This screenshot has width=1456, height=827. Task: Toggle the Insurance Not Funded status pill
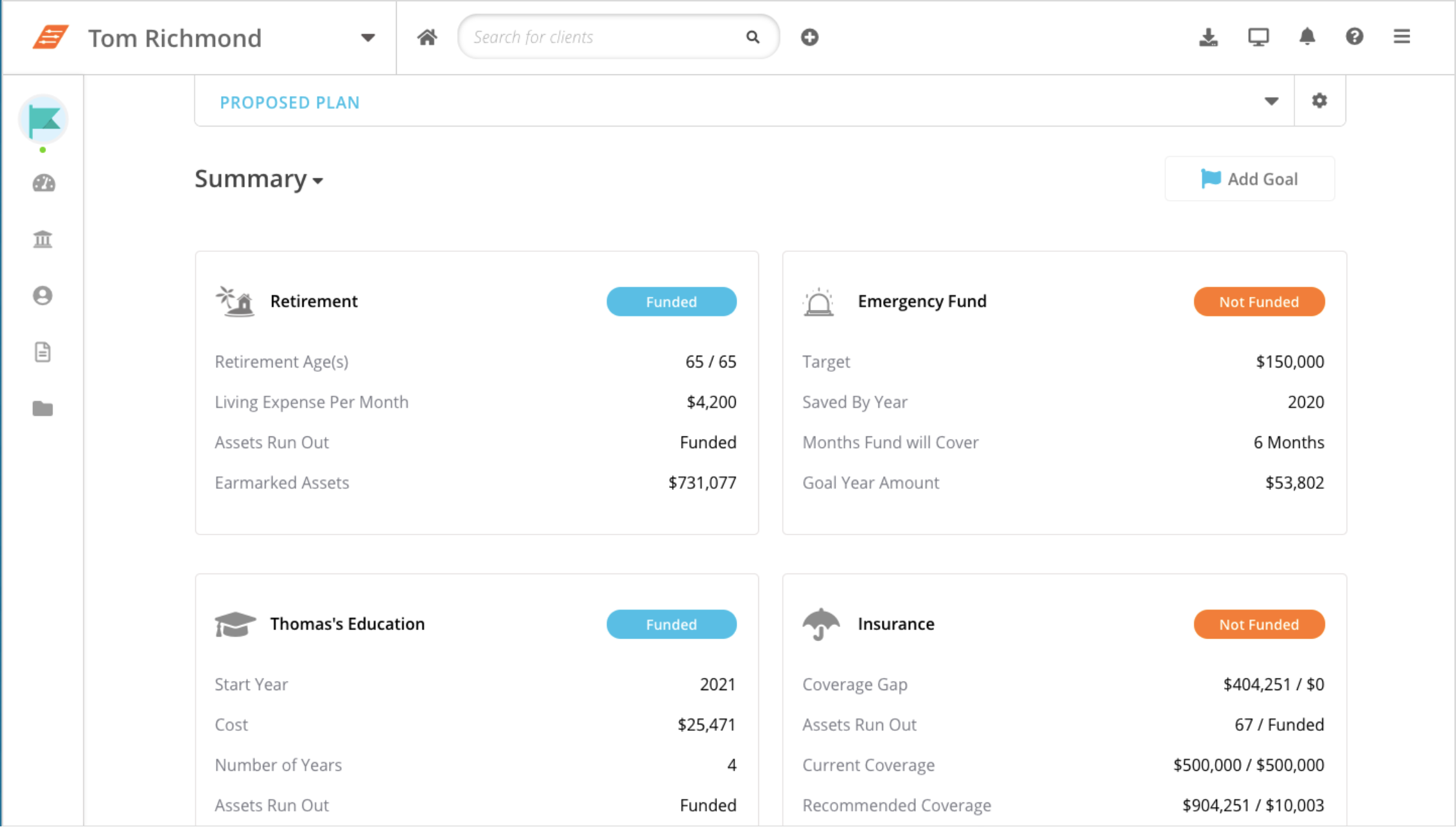coord(1258,624)
